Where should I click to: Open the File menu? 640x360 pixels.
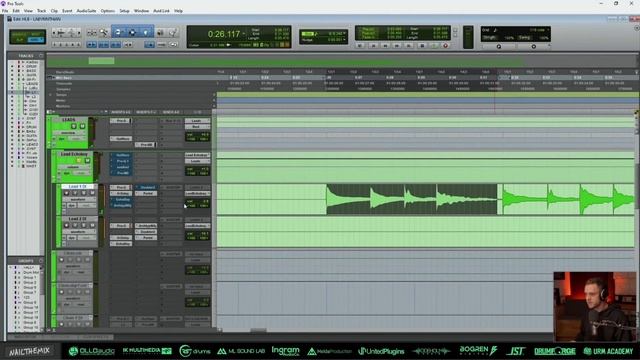click(5, 11)
